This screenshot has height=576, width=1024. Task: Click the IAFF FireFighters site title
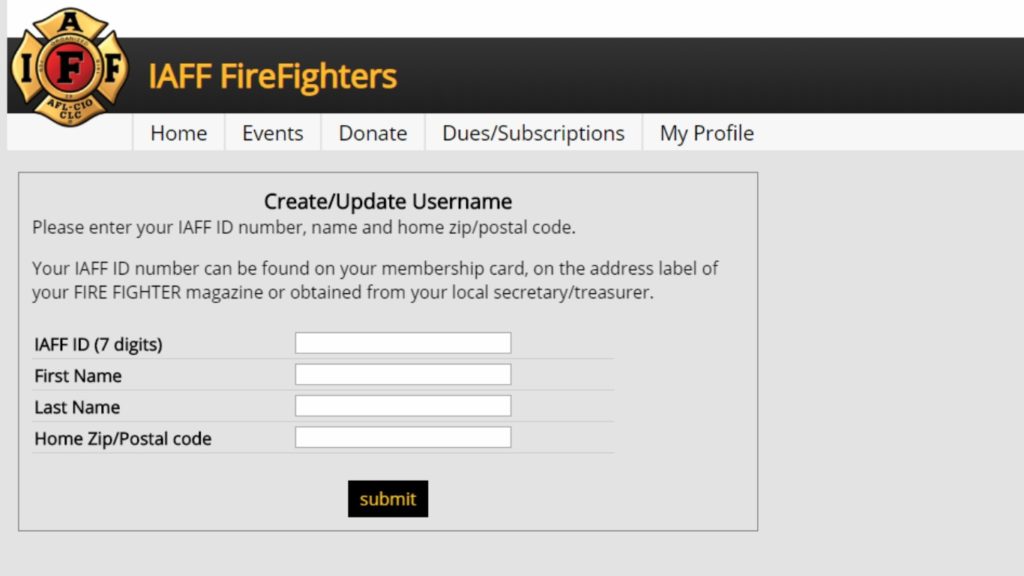point(272,76)
